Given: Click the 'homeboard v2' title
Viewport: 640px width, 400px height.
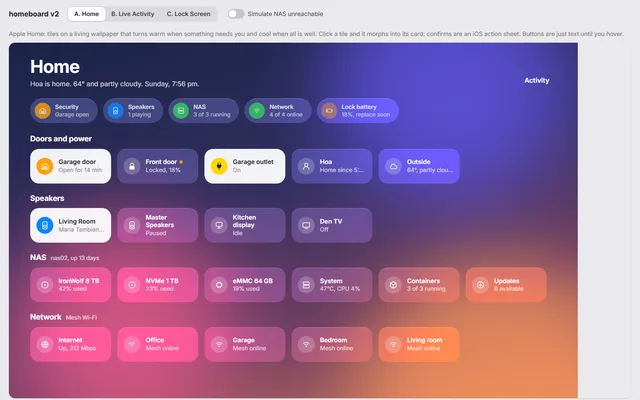Looking at the screenshot, I should click(34, 14).
